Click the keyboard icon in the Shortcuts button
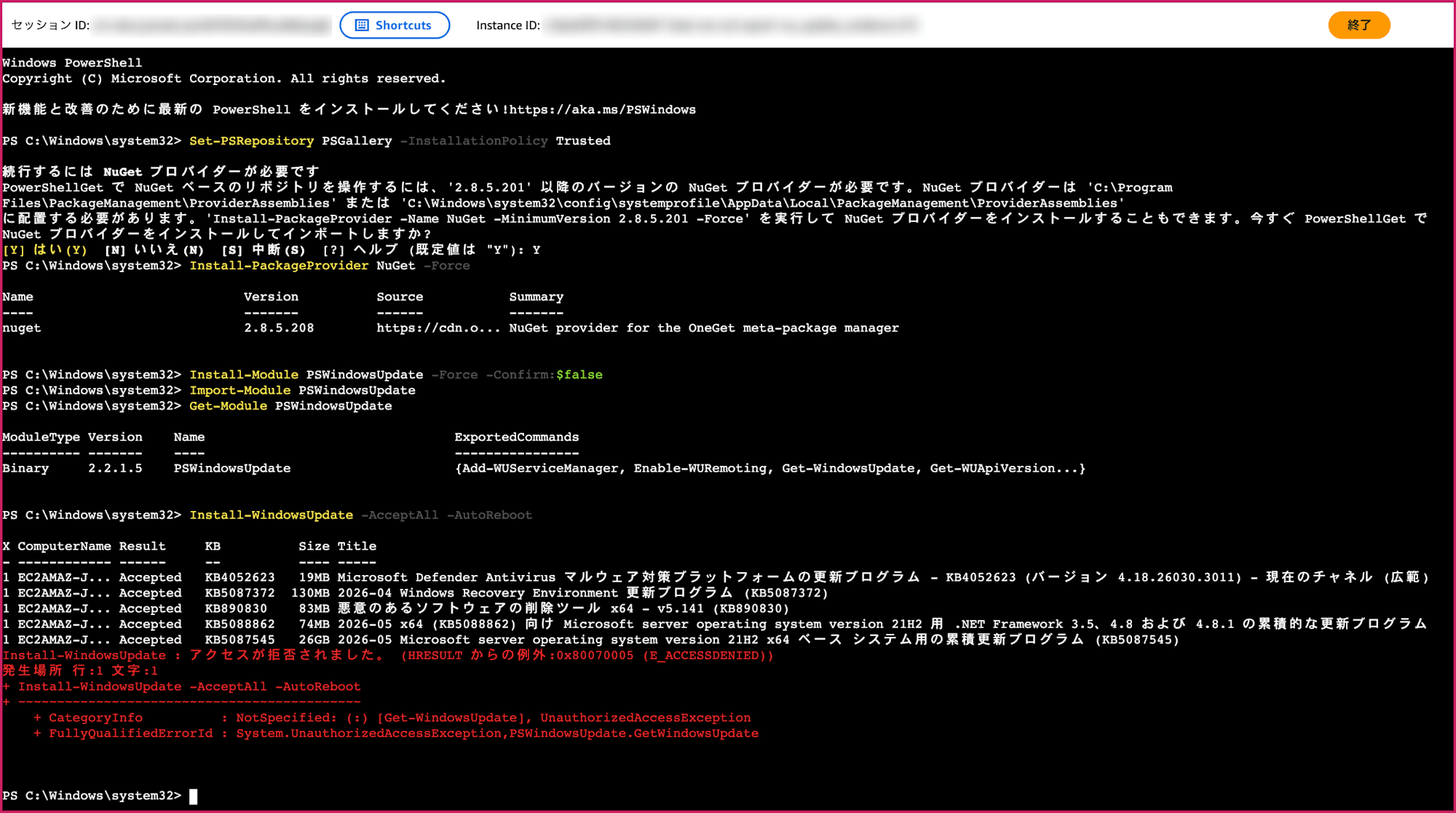Image resolution: width=1456 pixels, height=813 pixels. tap(362, 25)
